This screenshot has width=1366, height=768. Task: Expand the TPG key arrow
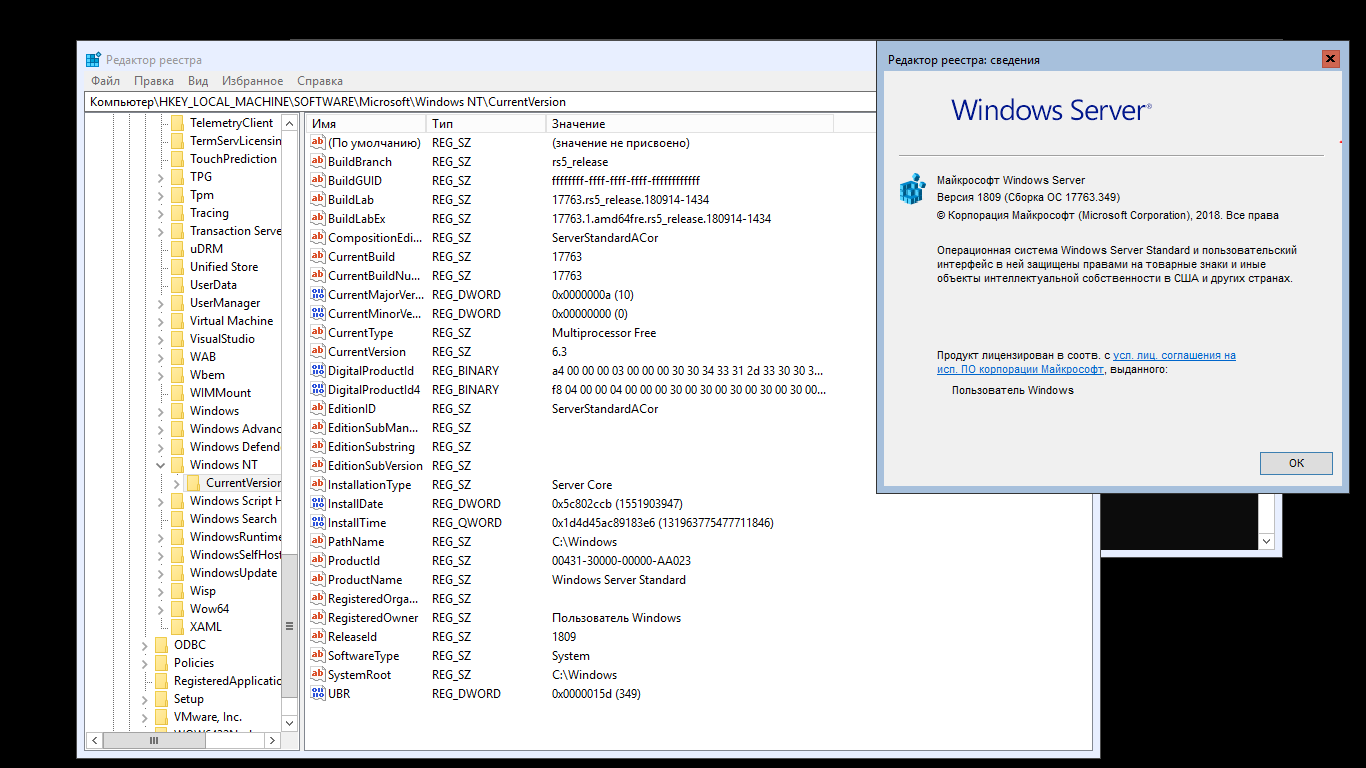point(161,177)
